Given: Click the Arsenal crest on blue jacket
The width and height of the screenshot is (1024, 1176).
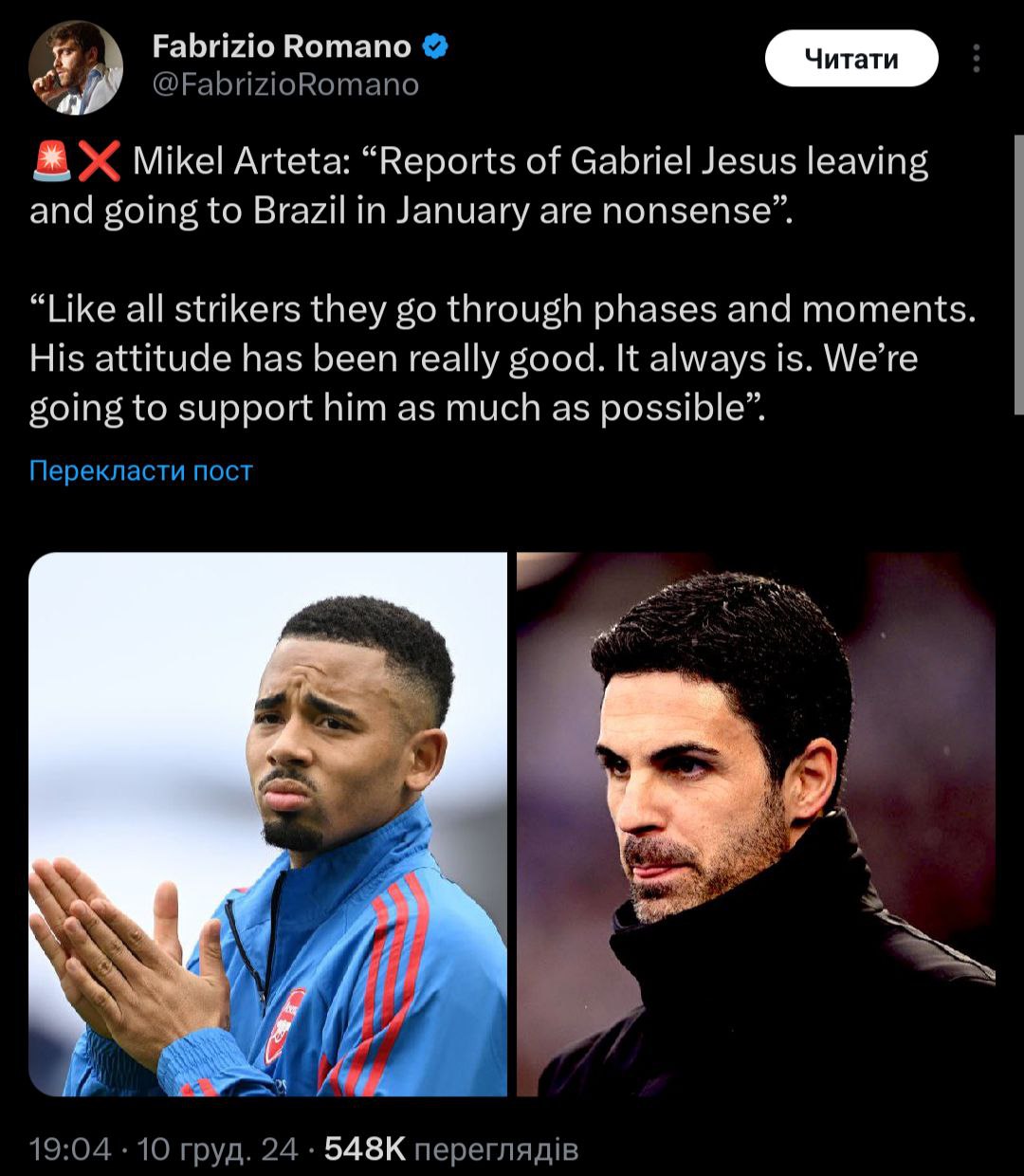Looking at the screenshot, I should pyautogui.click(x=284, y=1025).
